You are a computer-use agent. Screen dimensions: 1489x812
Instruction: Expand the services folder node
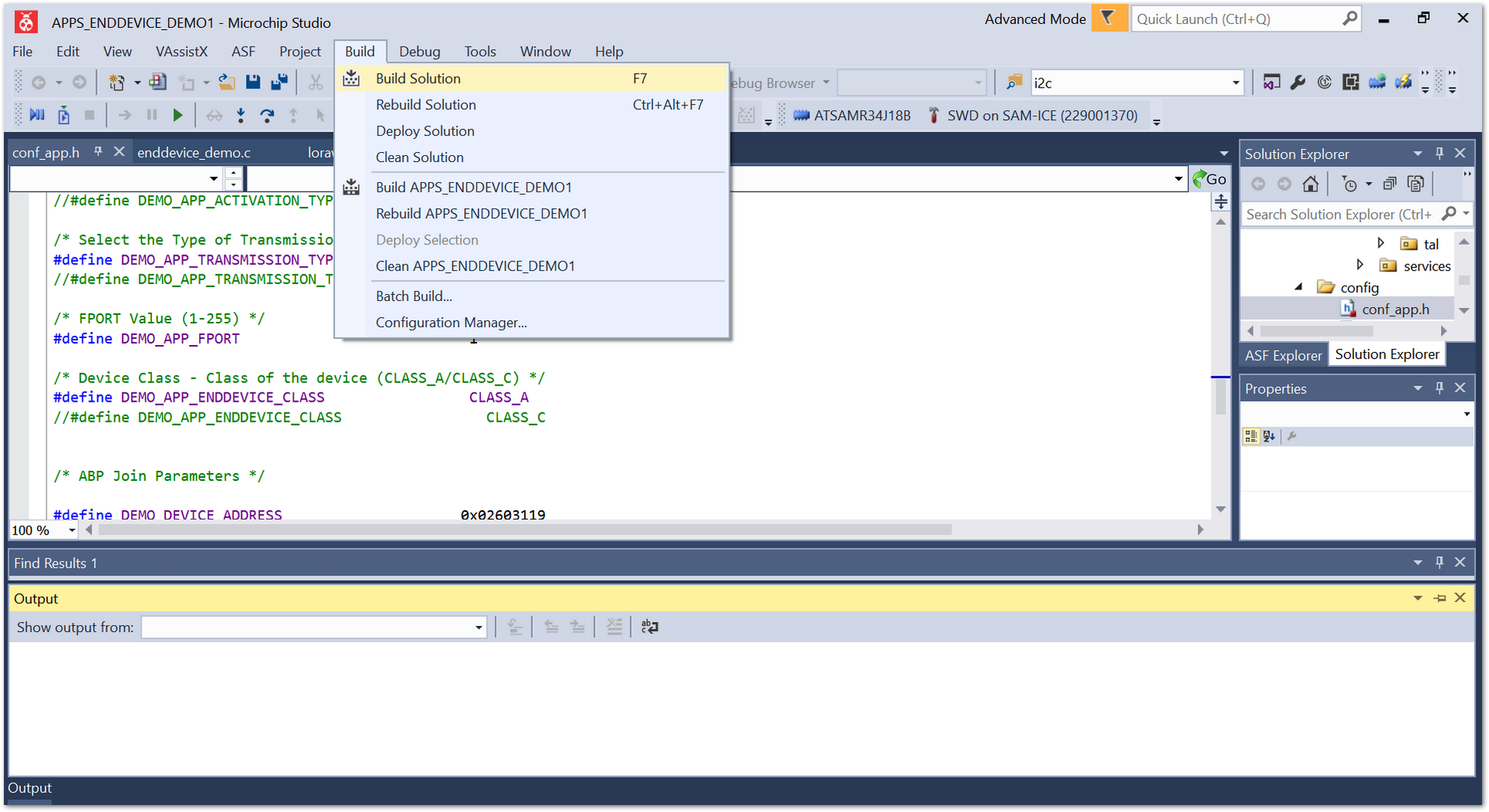pos(1360,264)
